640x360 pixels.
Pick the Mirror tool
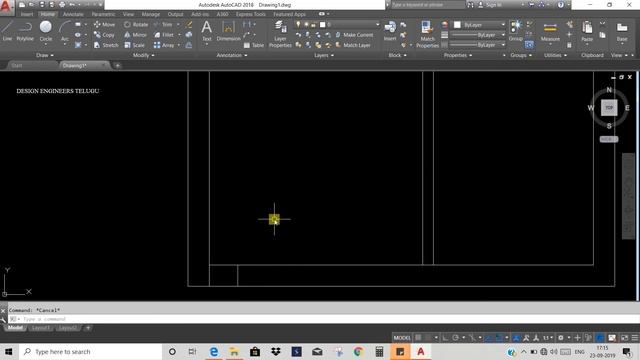(x=135, y=35)
